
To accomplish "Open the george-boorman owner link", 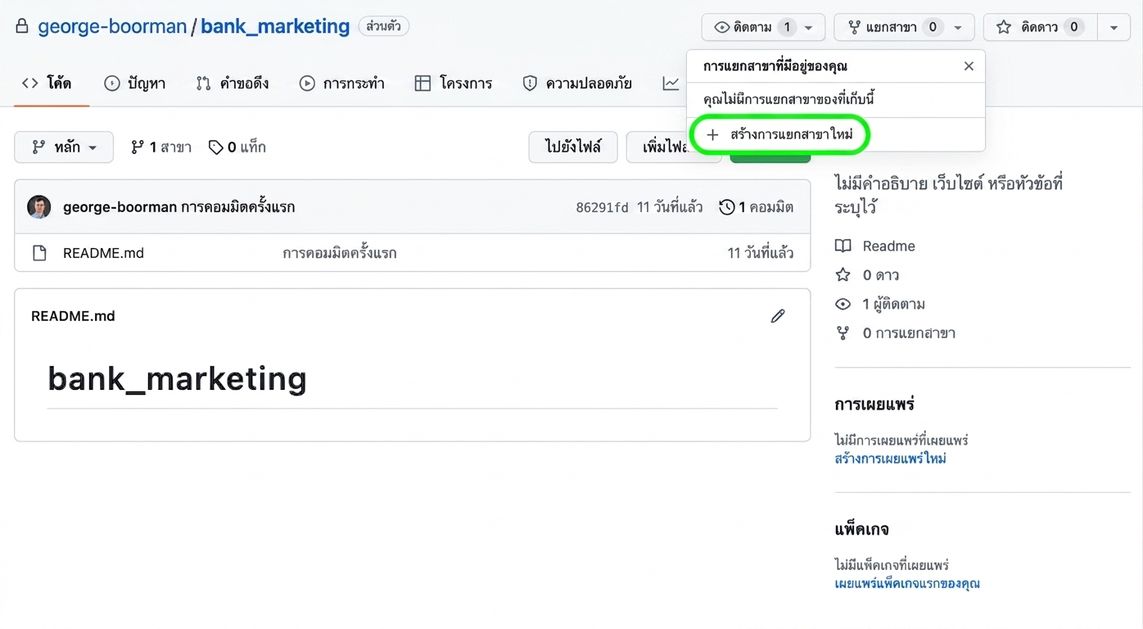I will (x=112, y=26).
